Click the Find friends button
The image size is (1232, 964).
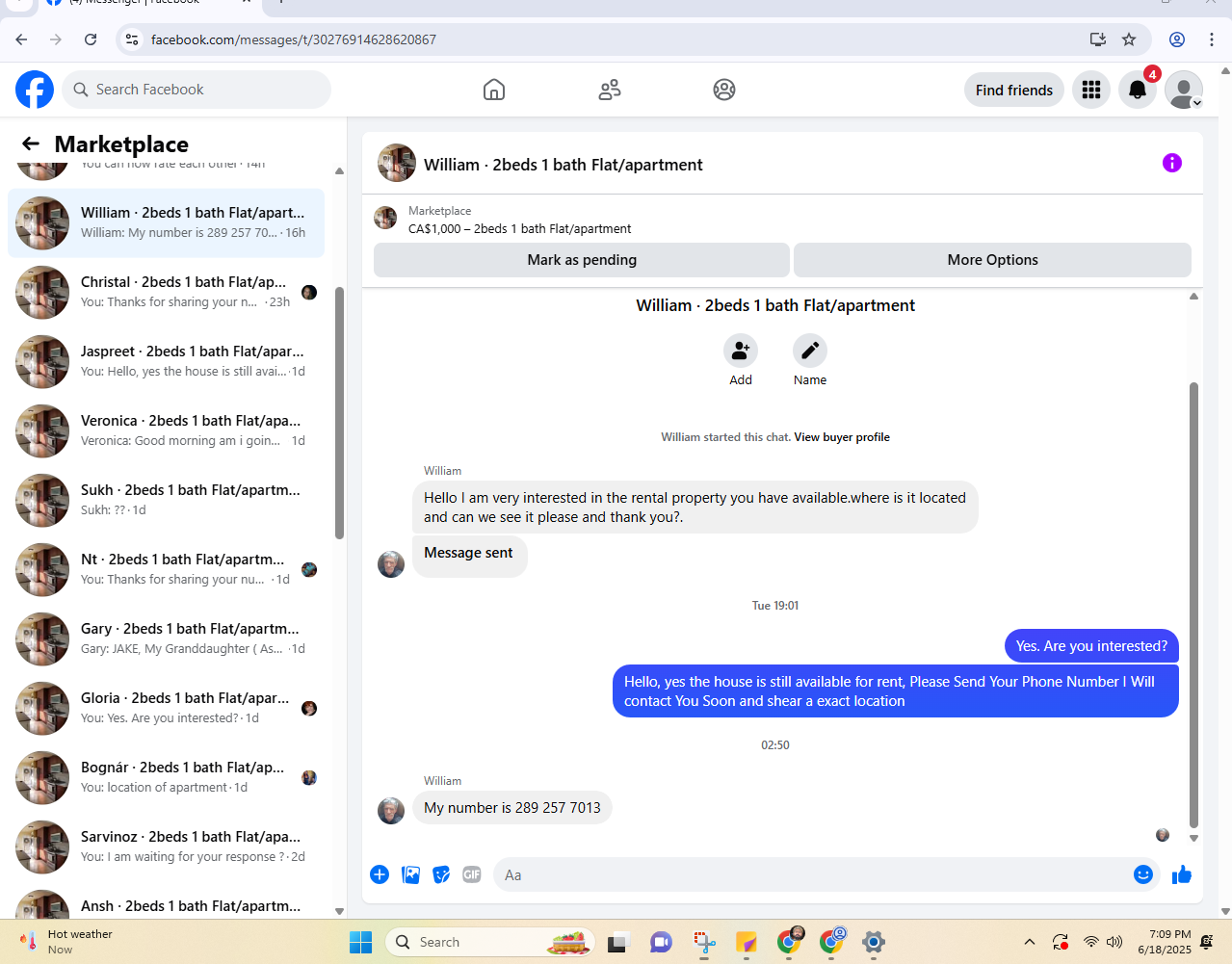click(1014, 90)
